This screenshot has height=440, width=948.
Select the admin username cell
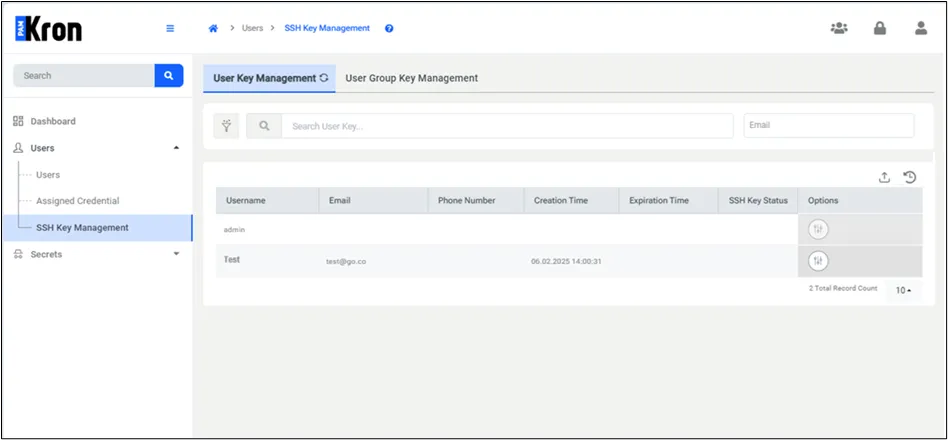[x=234, y=230]
